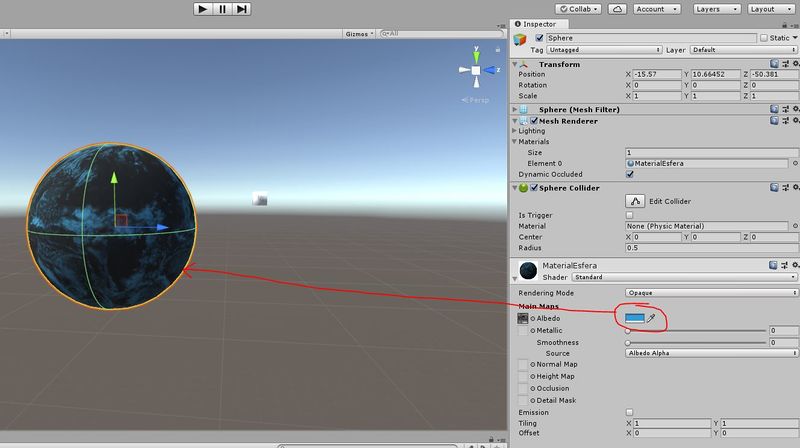
Task: Toggle the Static checkbox
Action: coord(764,38)
